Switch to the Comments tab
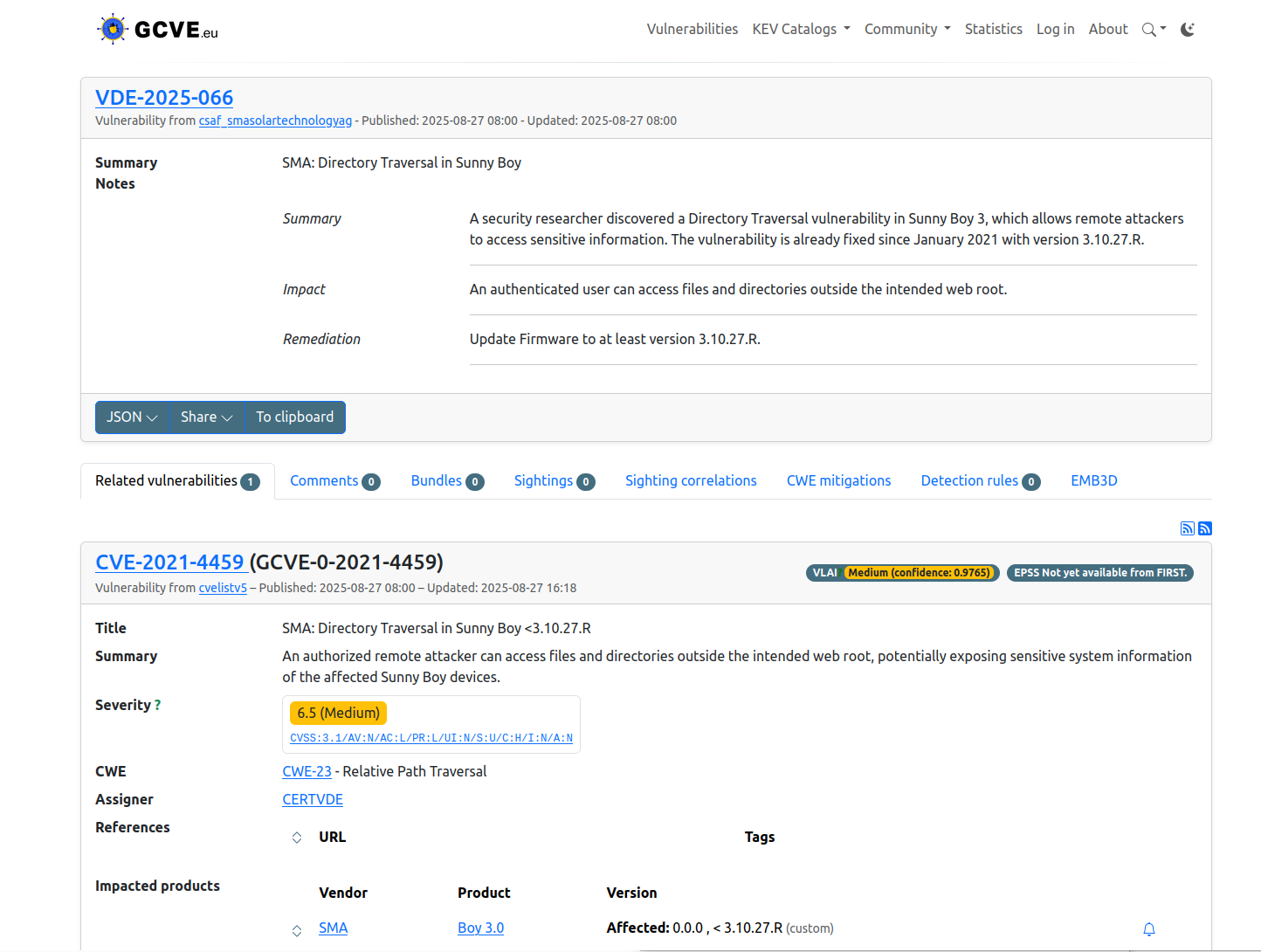 click(x=334, y=481)
